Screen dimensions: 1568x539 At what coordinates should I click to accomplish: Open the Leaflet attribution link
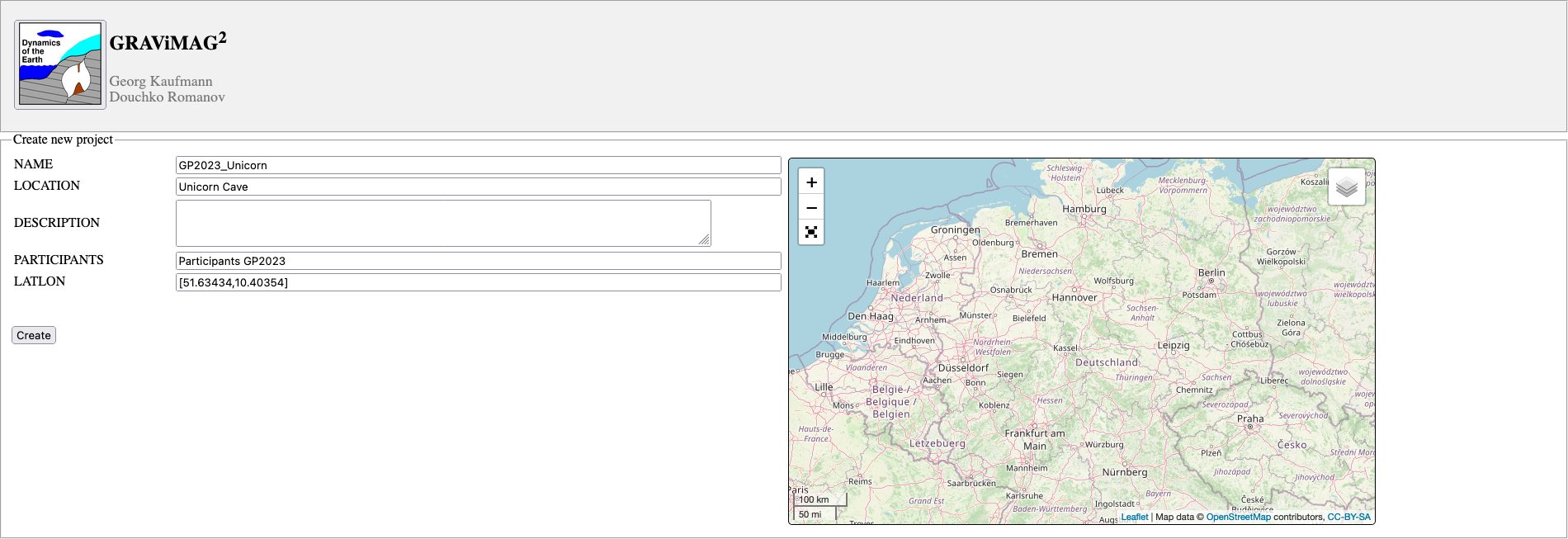click(1134, 517)
